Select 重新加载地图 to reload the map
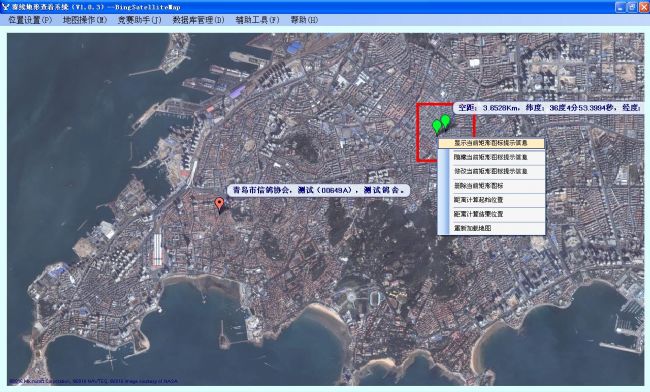This screenshot has width=650, height=392. tap(491, 228)
